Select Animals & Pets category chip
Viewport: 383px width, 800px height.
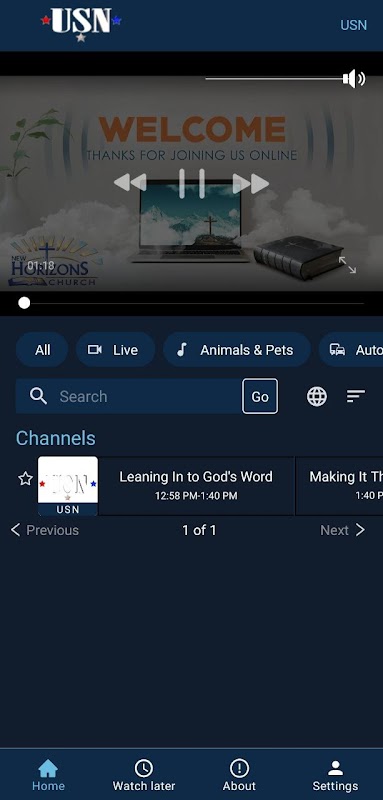point(237,349)
